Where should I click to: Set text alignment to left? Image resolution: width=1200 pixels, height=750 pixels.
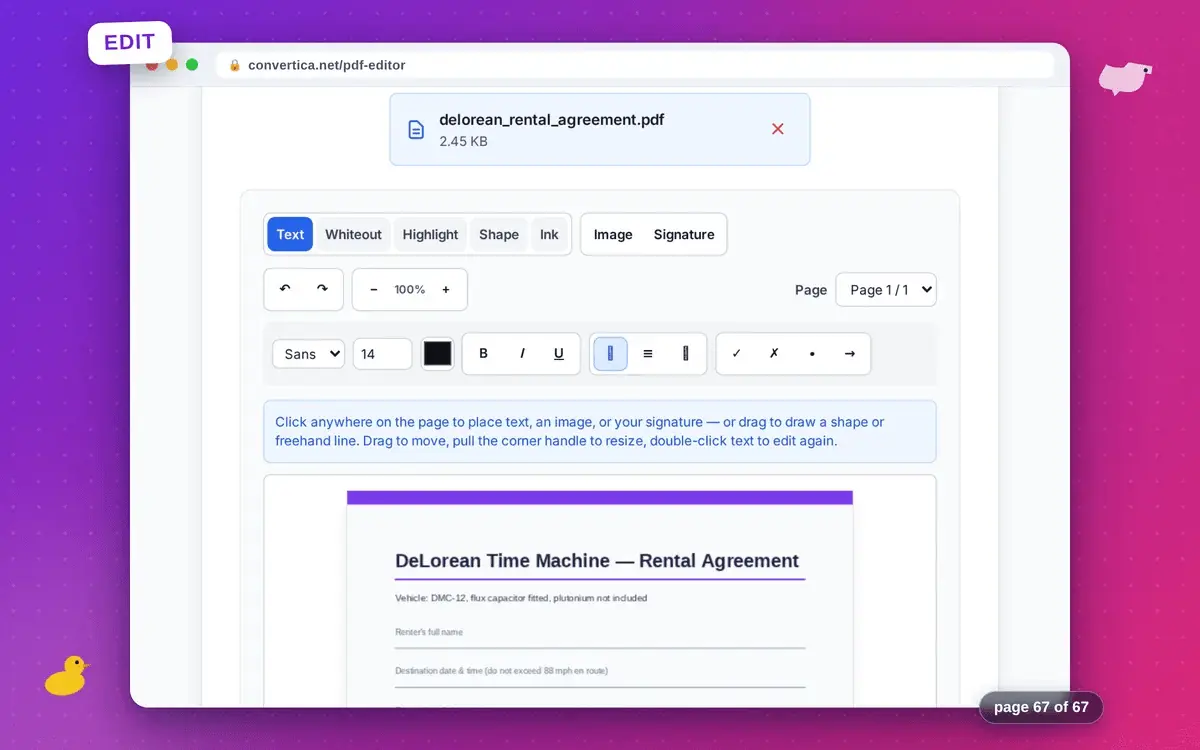coord(610,353)
